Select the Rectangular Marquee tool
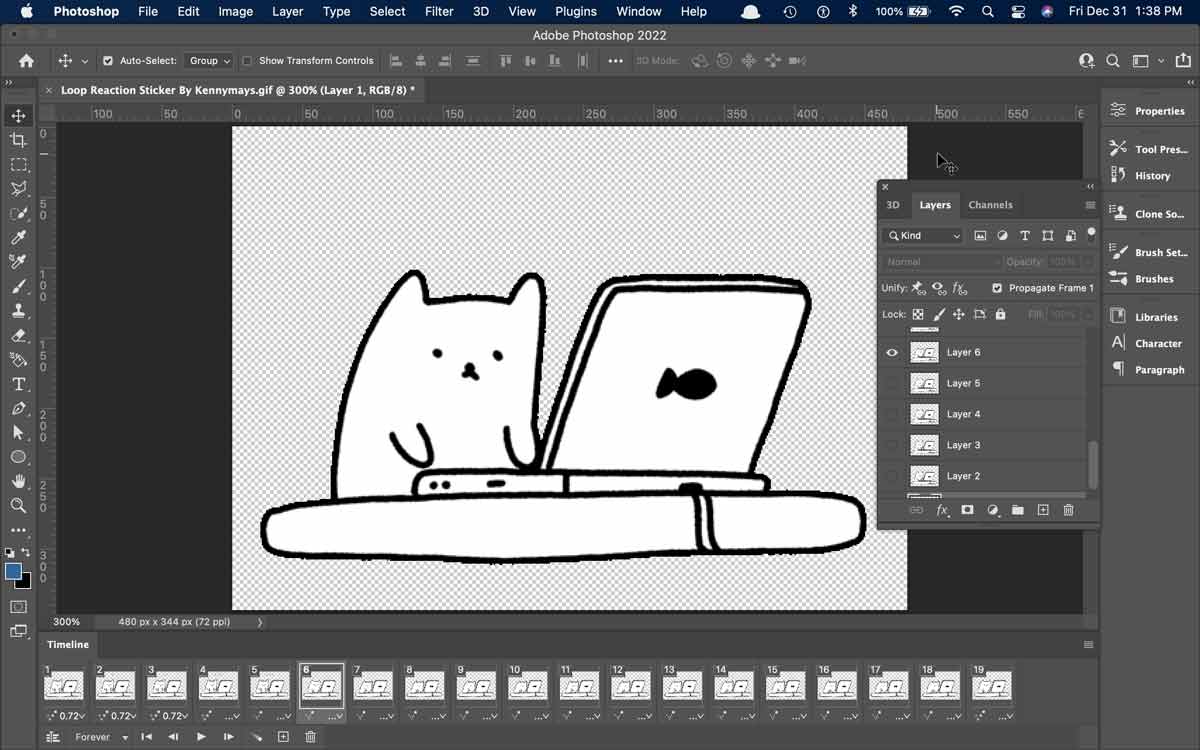This screenshot has height=750, width=1200. coord(18,165)
